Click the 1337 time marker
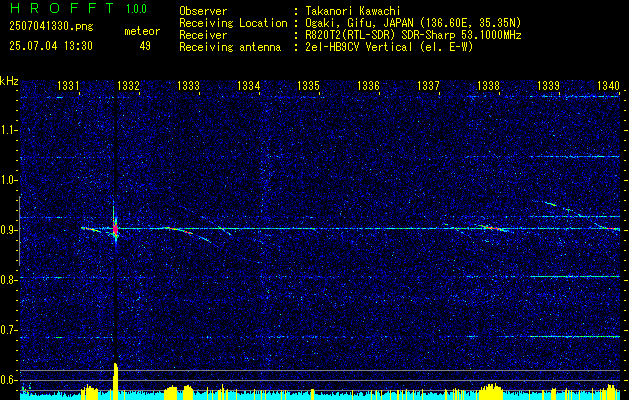 coord(428,85)
